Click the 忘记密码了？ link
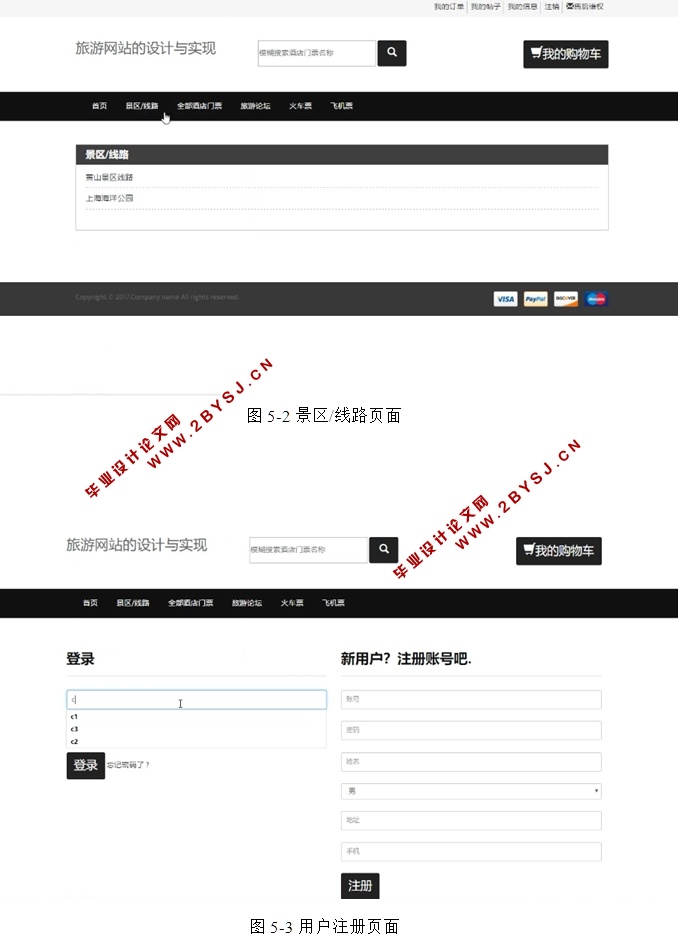The height and width of the screenshot is (936, 678). [x=128, y=765]
